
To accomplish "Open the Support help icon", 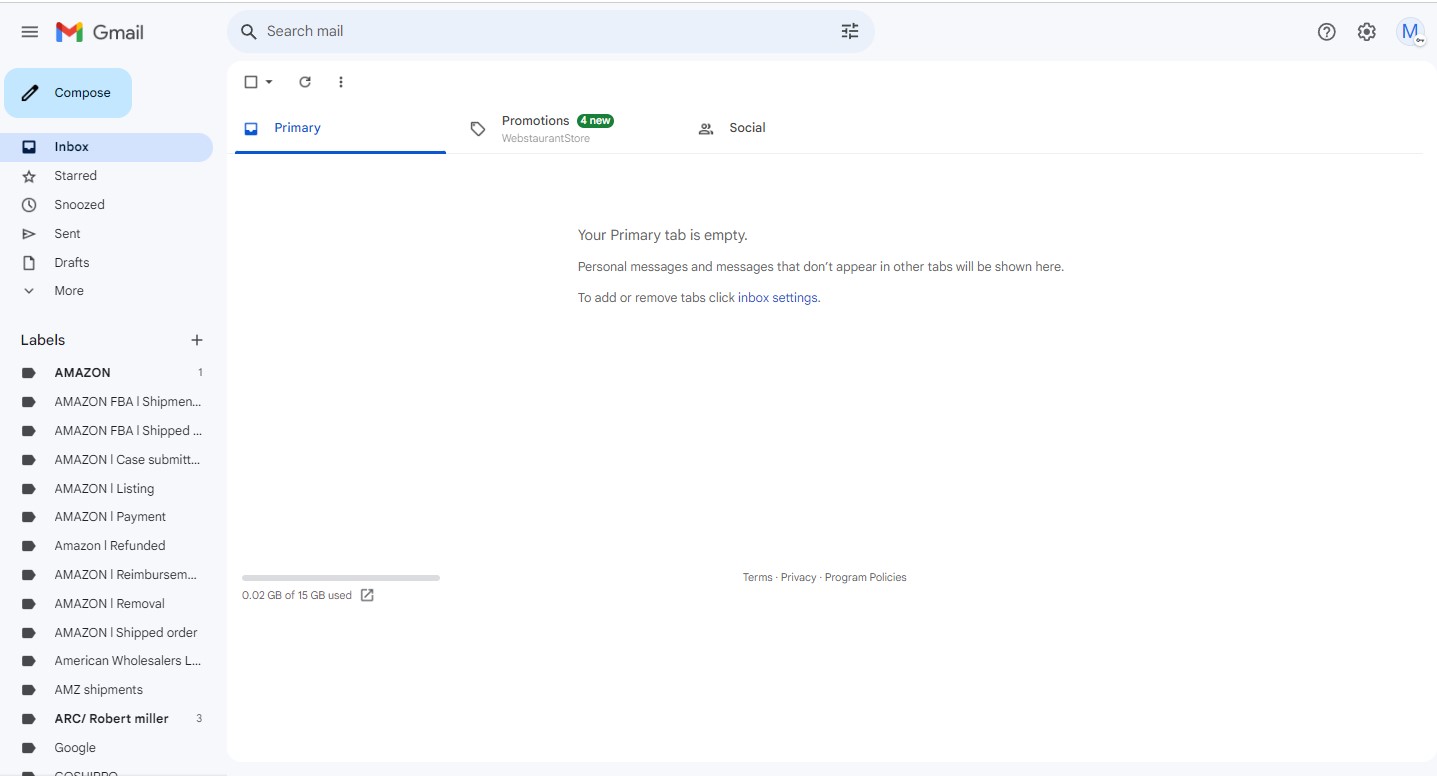I will (1327, 32).
